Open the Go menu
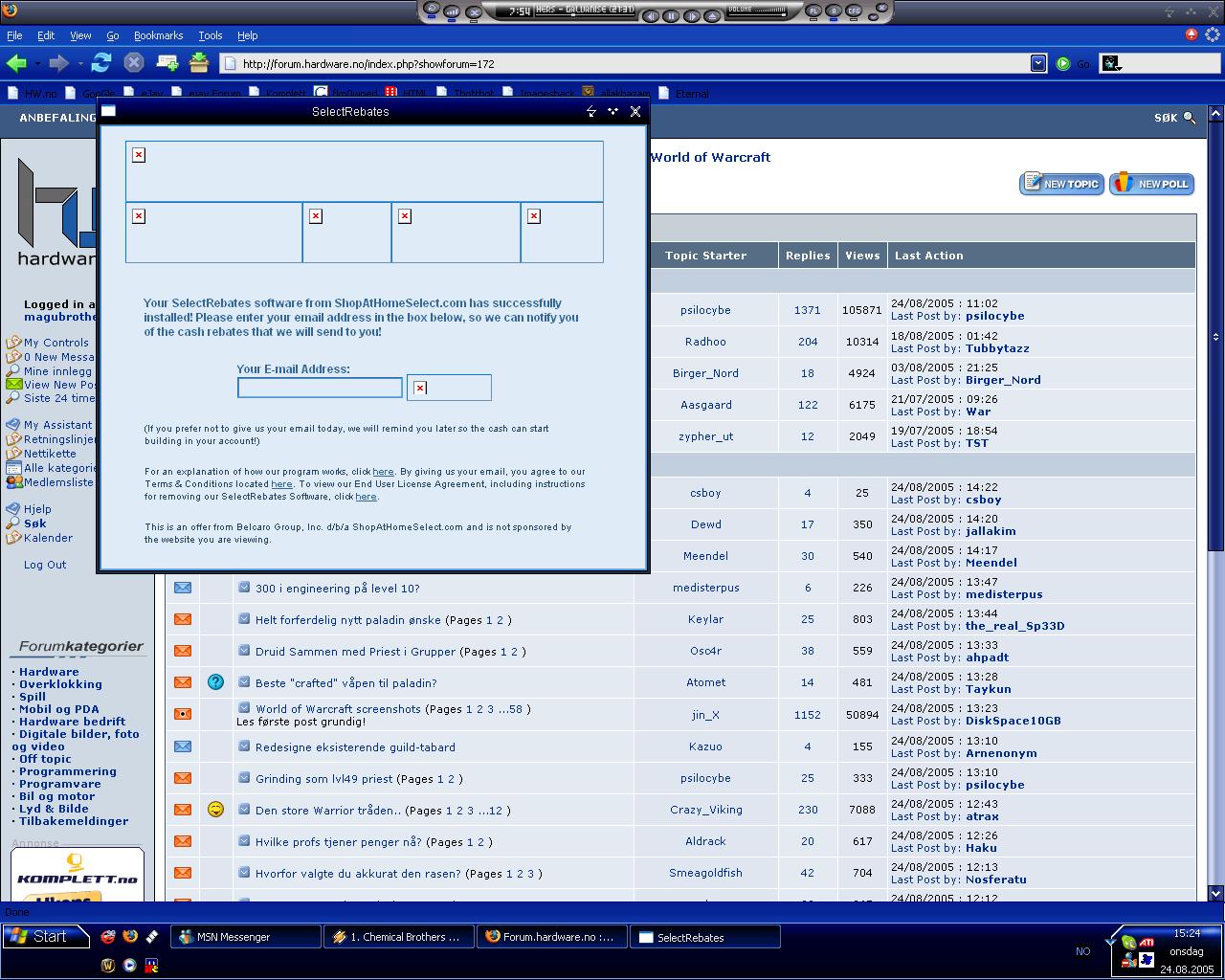The width and height of the screenshot is (1225, 980). pos(113,35)
